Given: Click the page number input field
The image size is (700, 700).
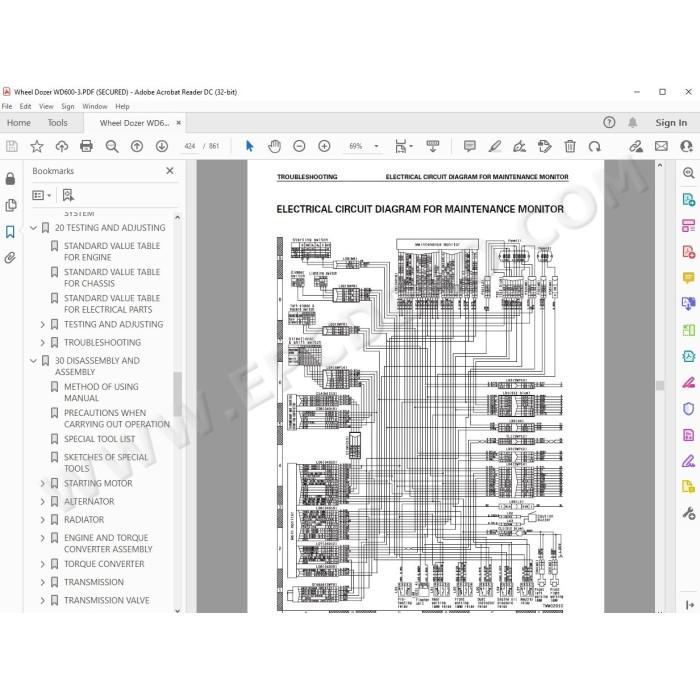Looking at the screenshot, I should (190, 146).
